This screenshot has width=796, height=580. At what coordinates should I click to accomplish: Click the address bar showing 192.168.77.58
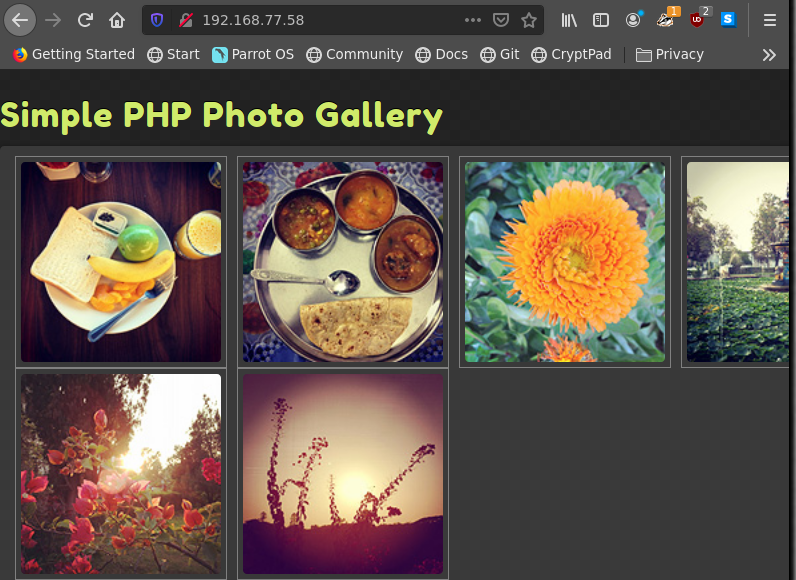[x=320, y=20]
